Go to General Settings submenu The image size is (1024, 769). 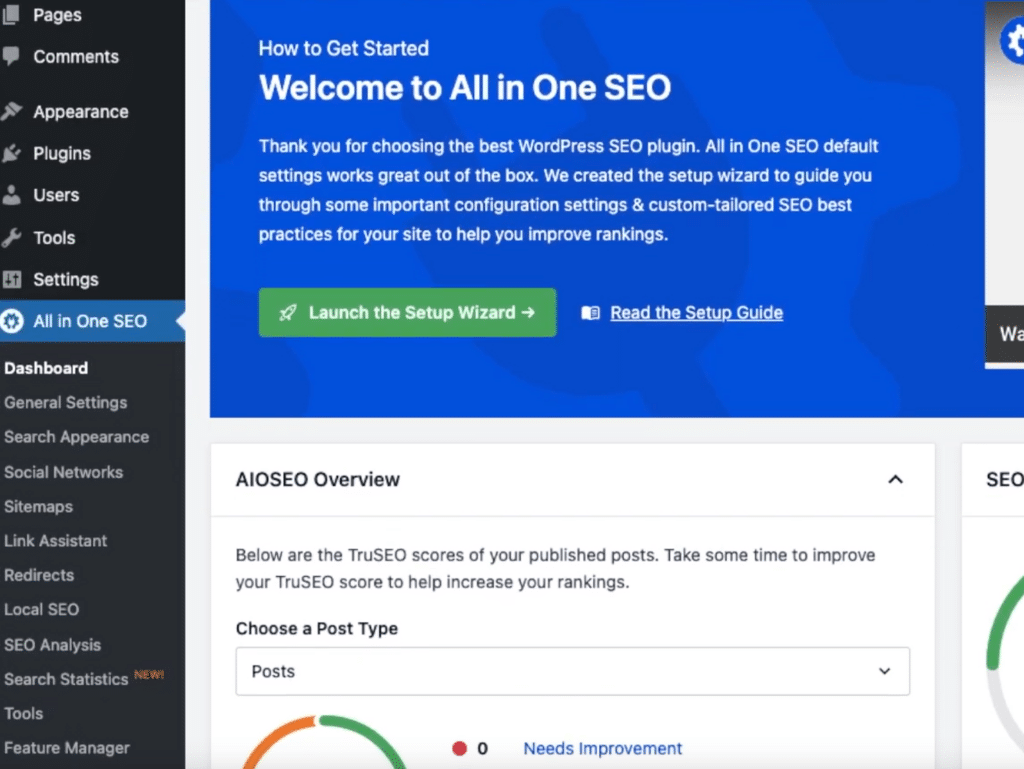pos(65,403)
